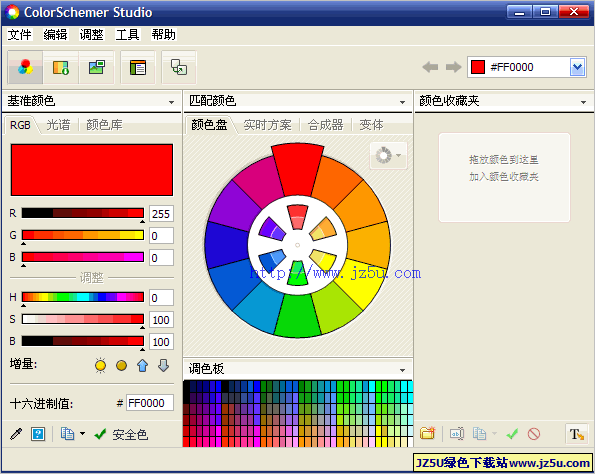Click the lighten sun icon next to 增量

[x=101, y=365]
